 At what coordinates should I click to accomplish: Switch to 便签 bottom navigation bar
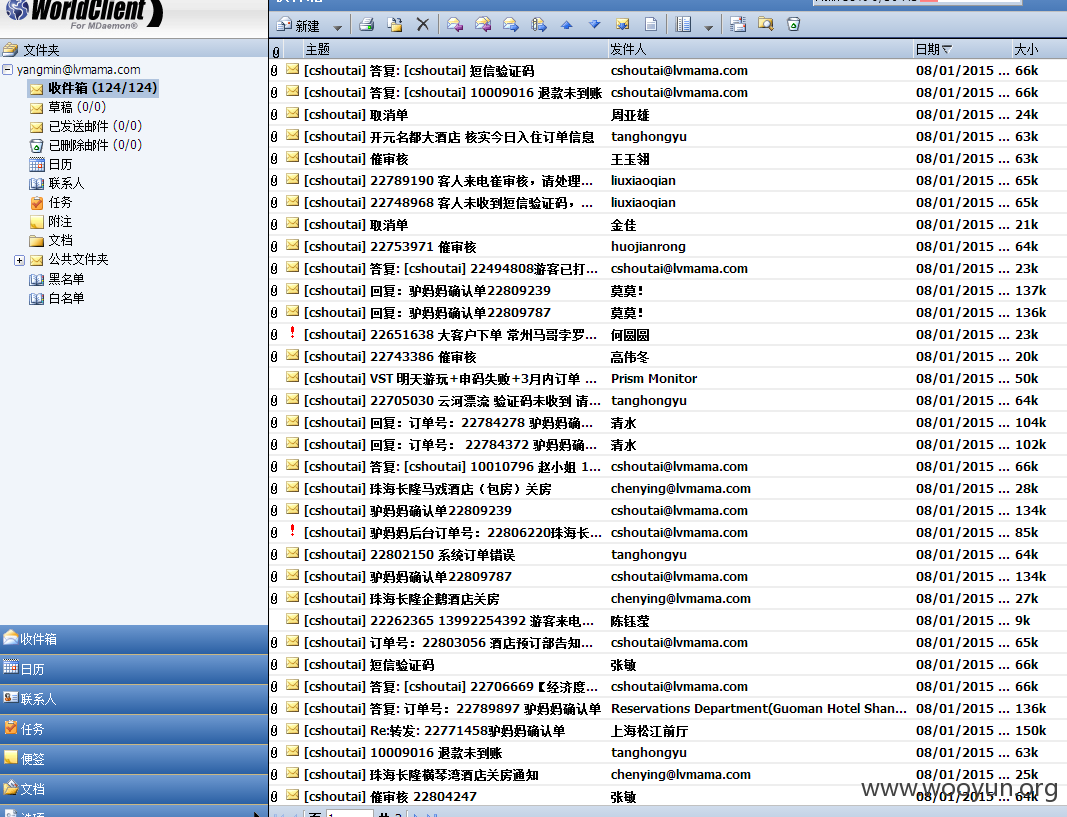coord(134,759)
